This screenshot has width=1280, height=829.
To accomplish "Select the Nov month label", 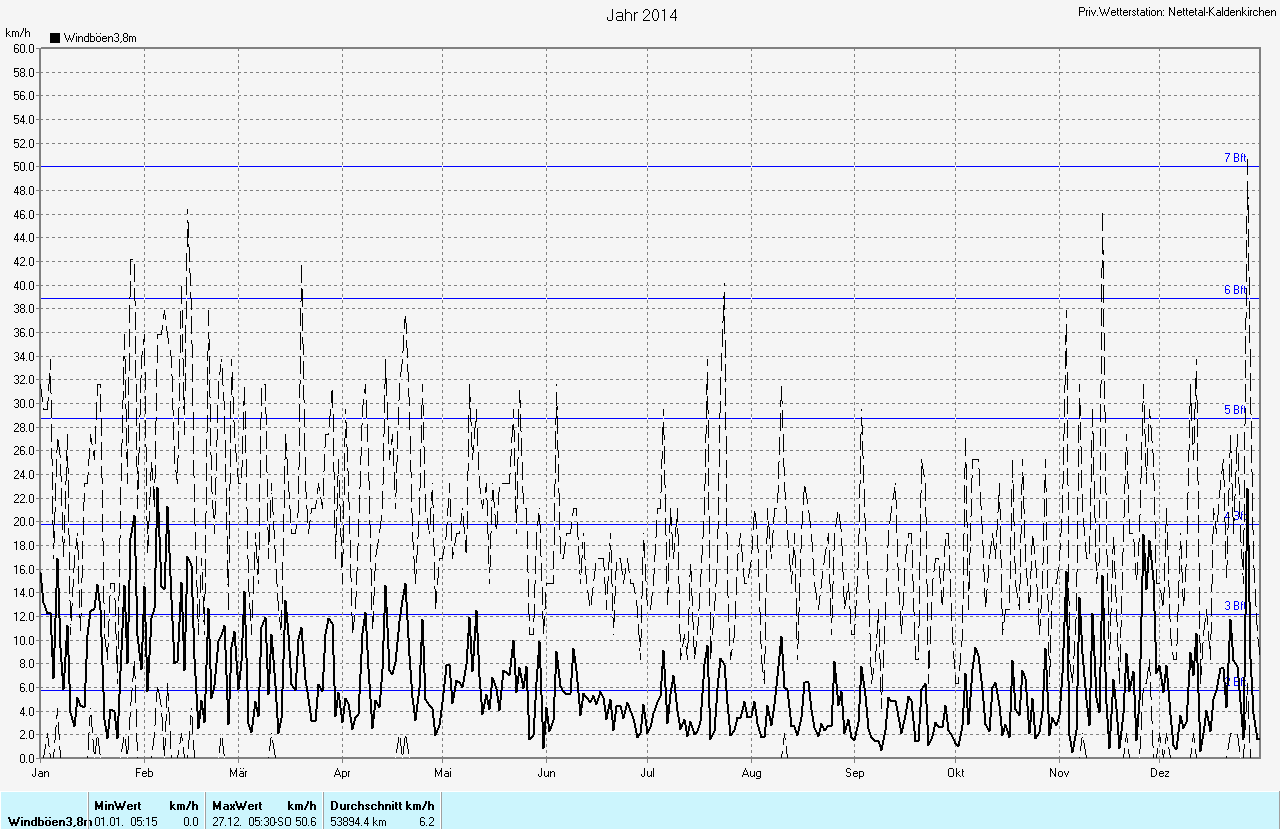I will pos(1060,774).
